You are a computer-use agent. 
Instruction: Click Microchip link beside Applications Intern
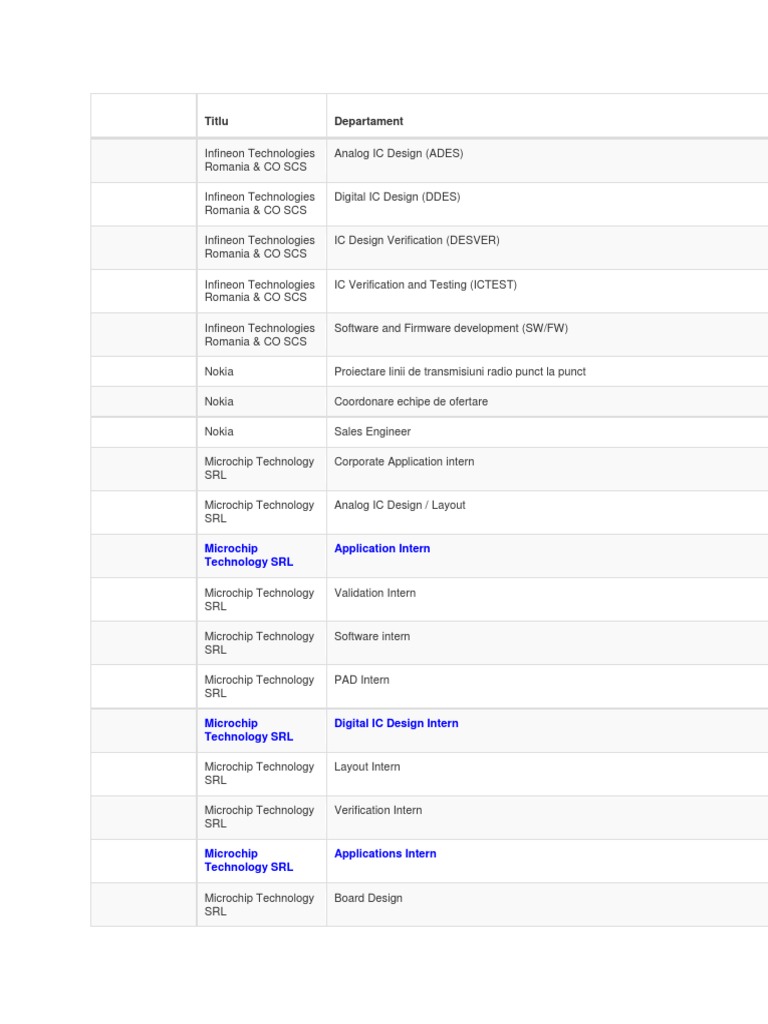pos(248,860)
